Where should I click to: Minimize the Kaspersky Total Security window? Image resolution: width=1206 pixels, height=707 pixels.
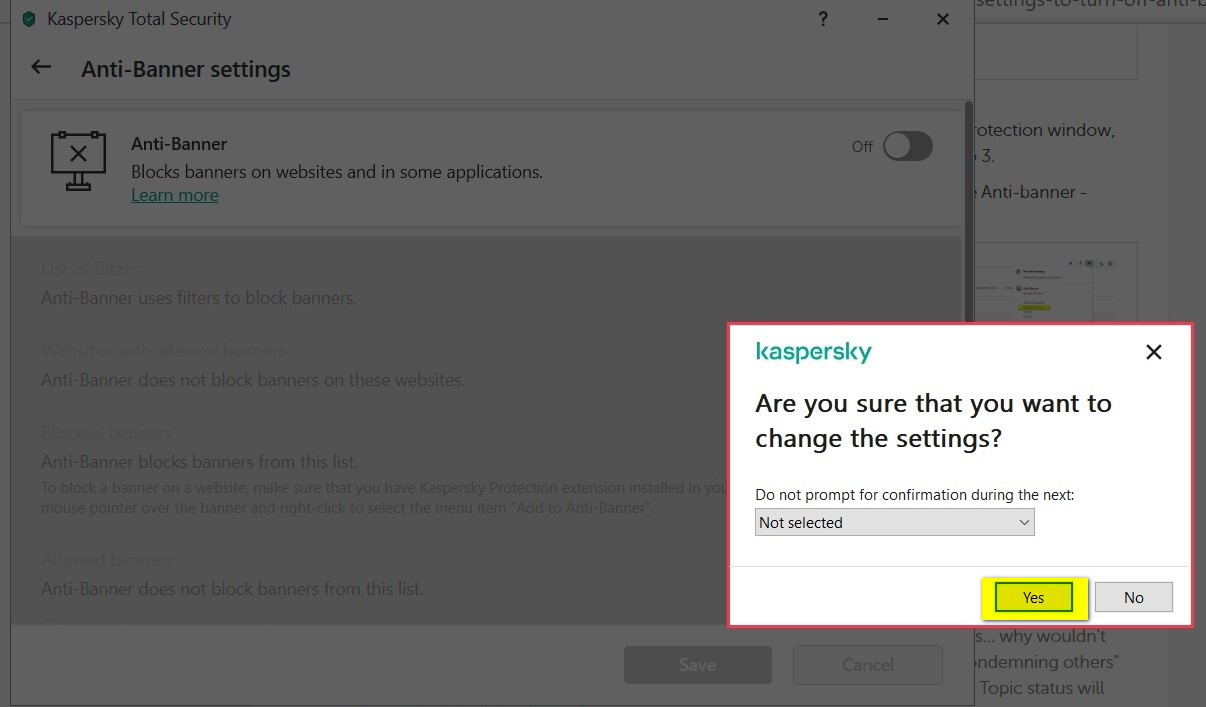tap(883, 19)
